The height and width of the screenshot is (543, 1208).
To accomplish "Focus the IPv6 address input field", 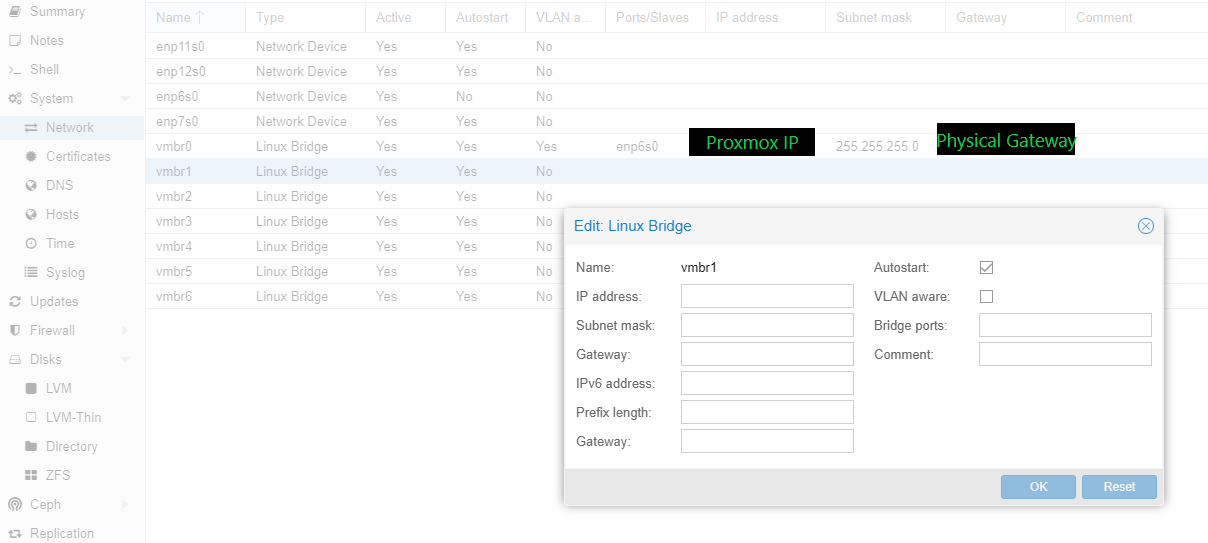I will (767, 383).
